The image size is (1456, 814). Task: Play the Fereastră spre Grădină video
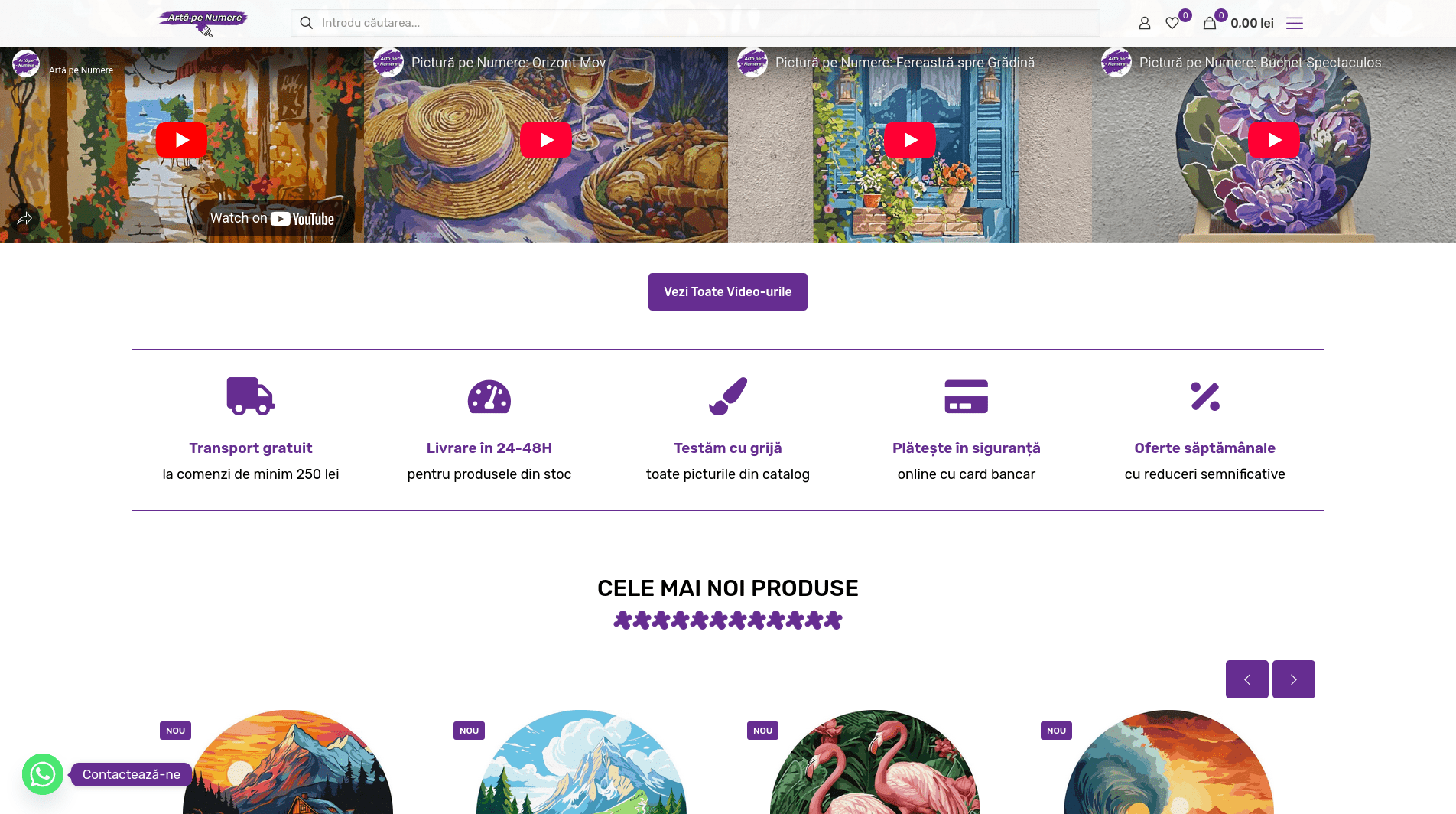(910, 140)
